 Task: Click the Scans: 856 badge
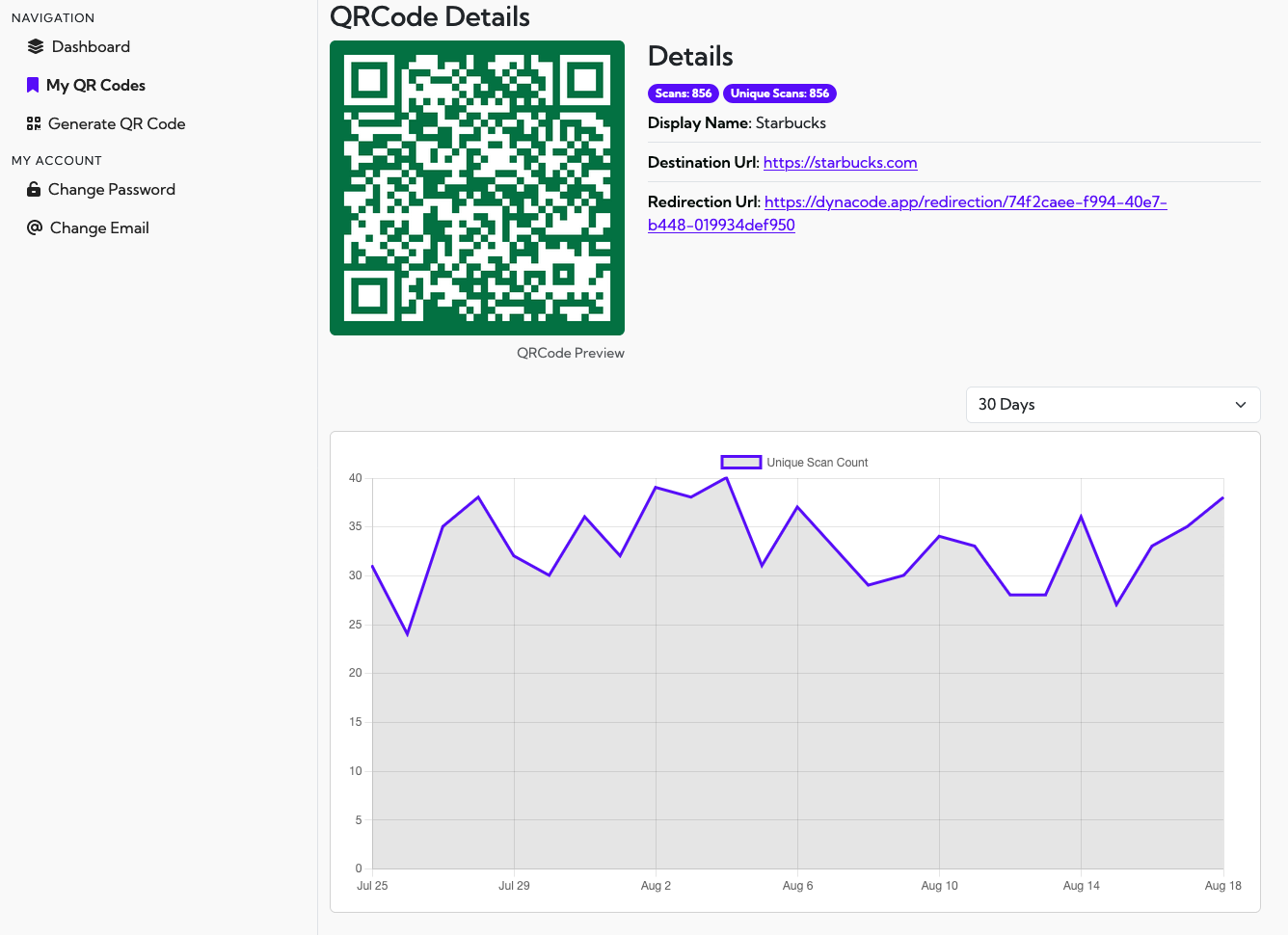[x=684, y=93]
